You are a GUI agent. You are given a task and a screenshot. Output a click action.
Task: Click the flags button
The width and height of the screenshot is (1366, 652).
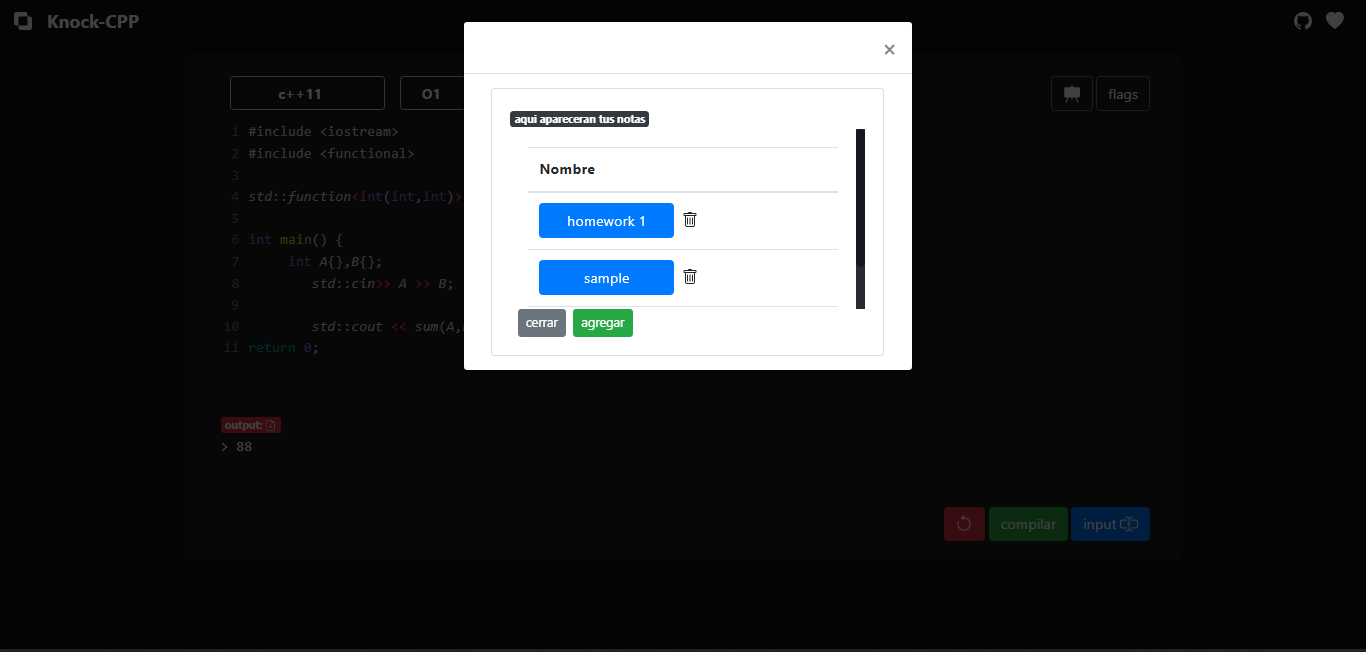1123,94
